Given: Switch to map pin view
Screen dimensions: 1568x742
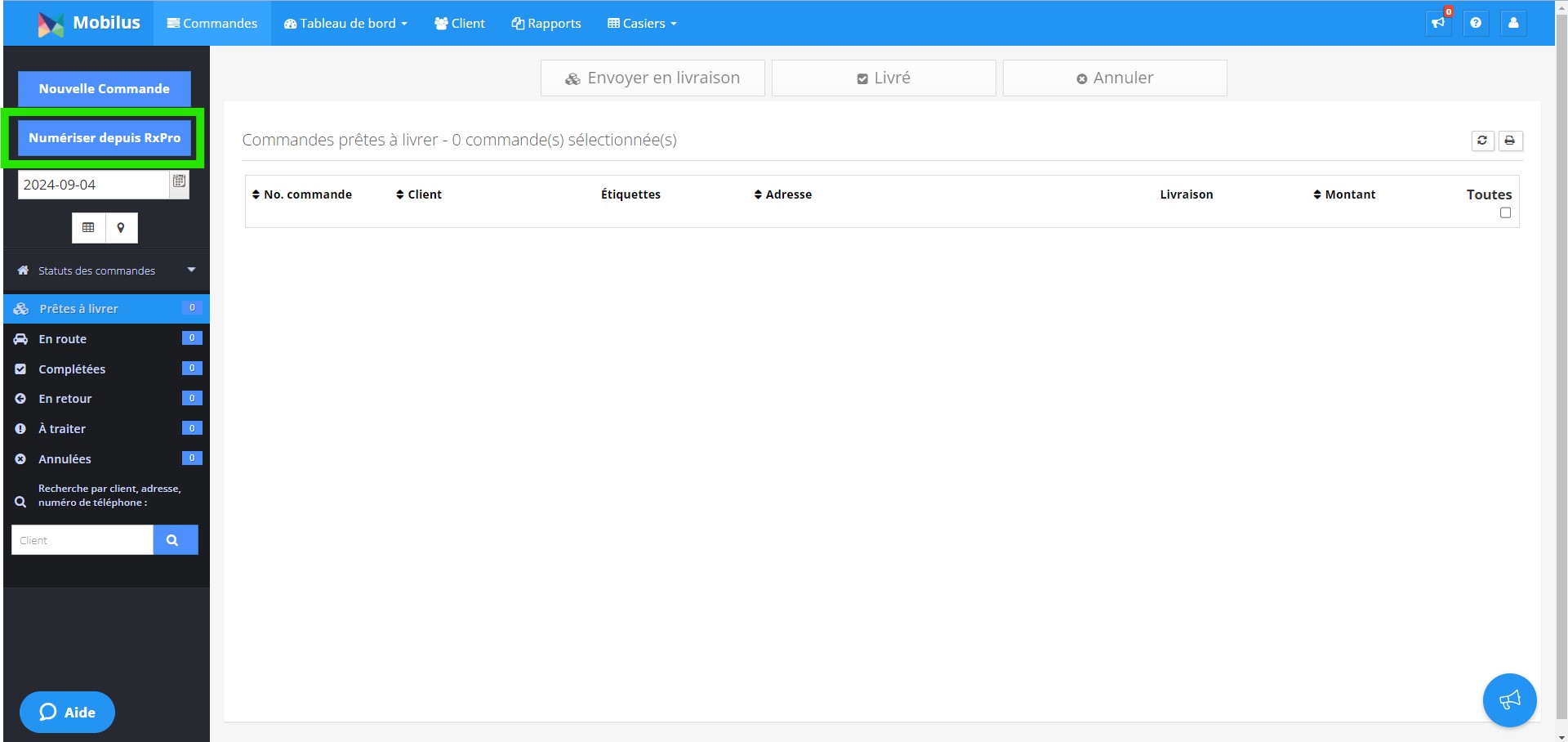Looking at the screenshot, I should 121,227.
